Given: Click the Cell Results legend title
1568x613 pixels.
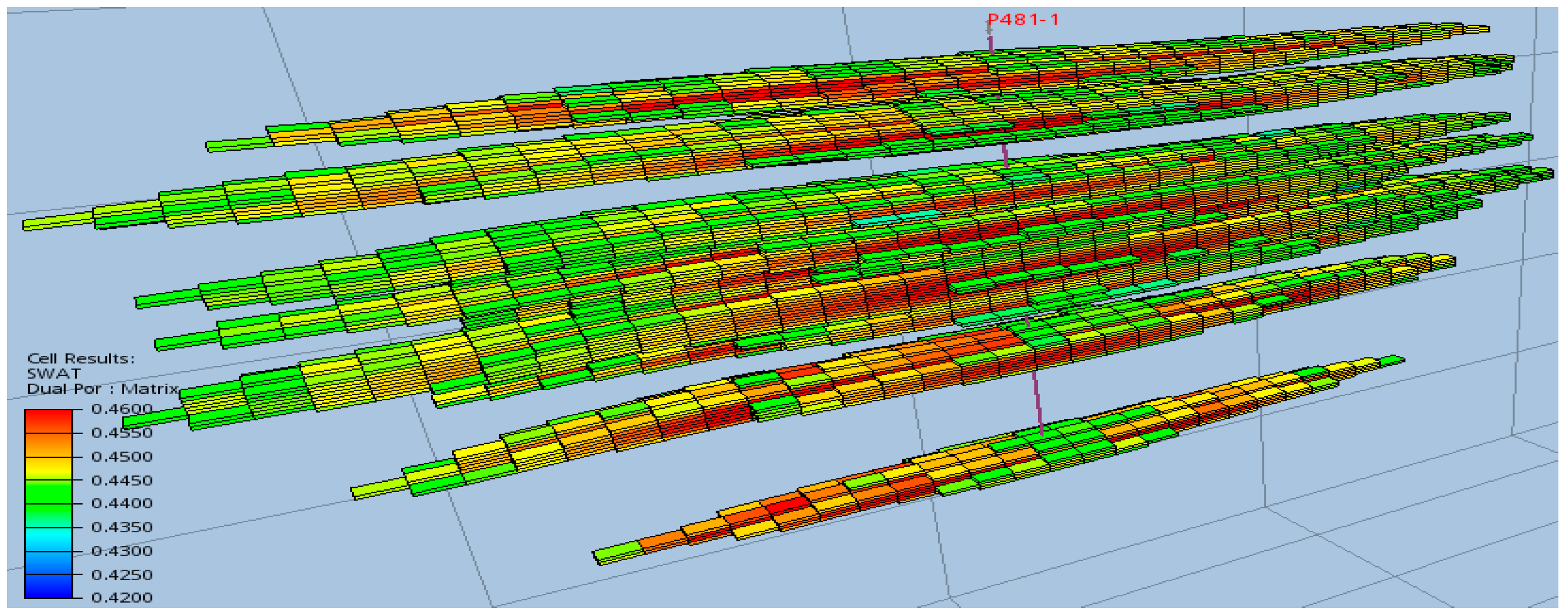Looking at the screenshot, I should (80, 359).
